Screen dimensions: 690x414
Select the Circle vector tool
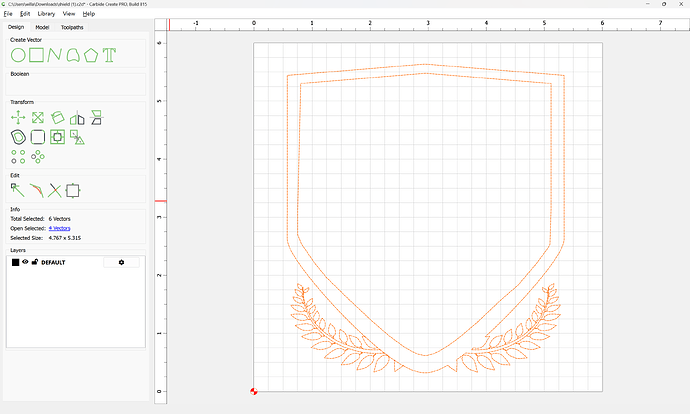[18, 55]
